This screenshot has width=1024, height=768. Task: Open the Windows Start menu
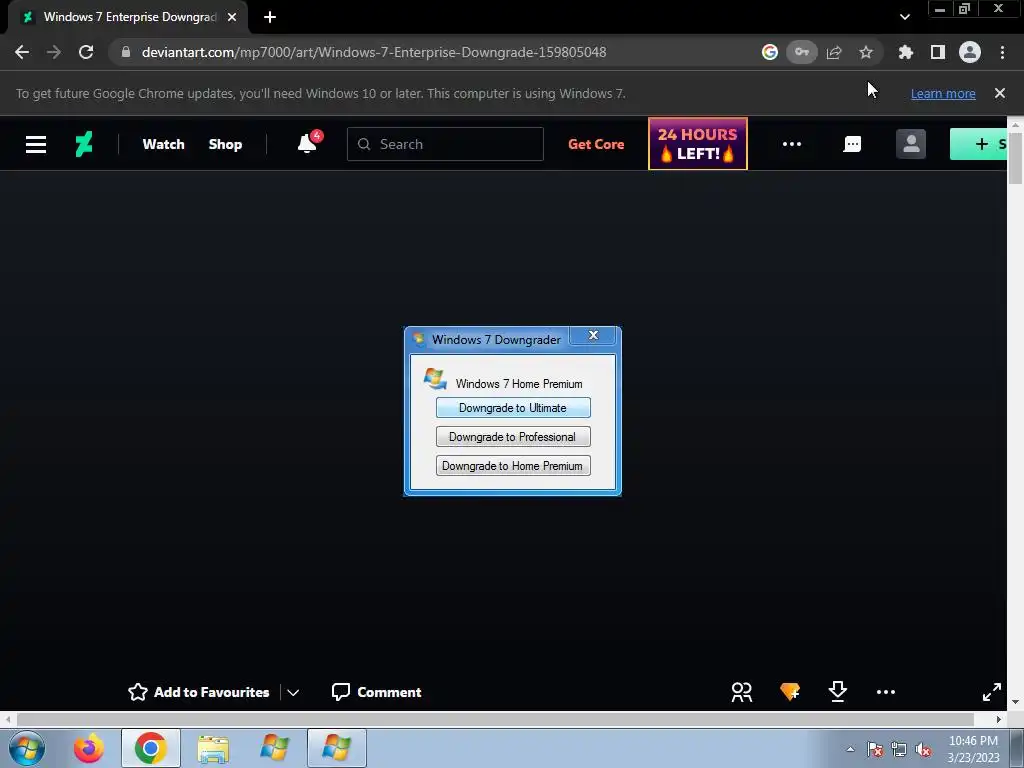27,748
